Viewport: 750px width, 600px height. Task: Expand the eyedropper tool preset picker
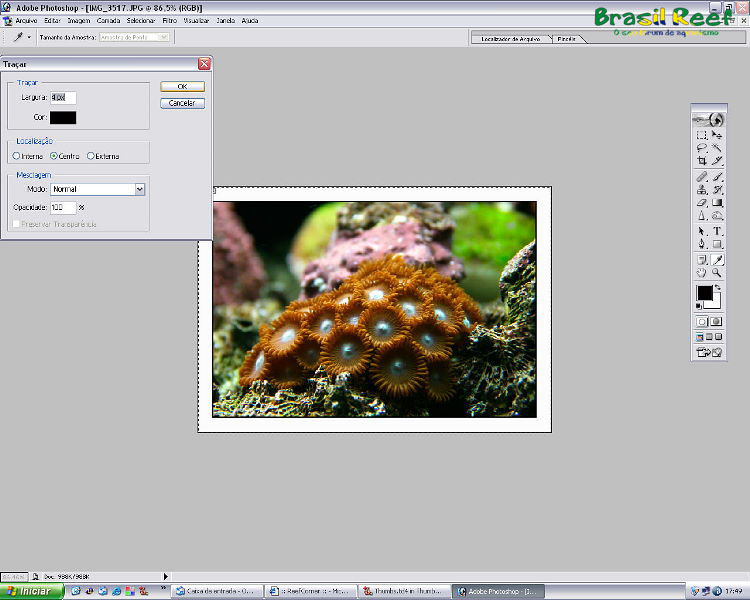click(29, 36)
